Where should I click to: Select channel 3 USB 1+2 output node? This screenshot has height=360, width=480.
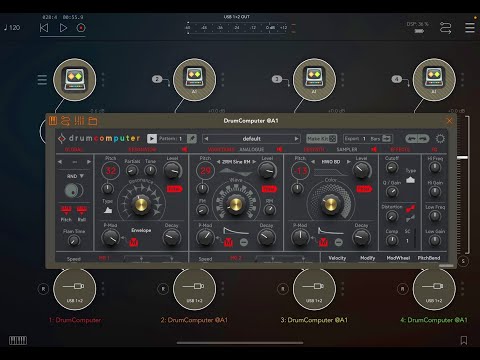[x=314, y=289]
